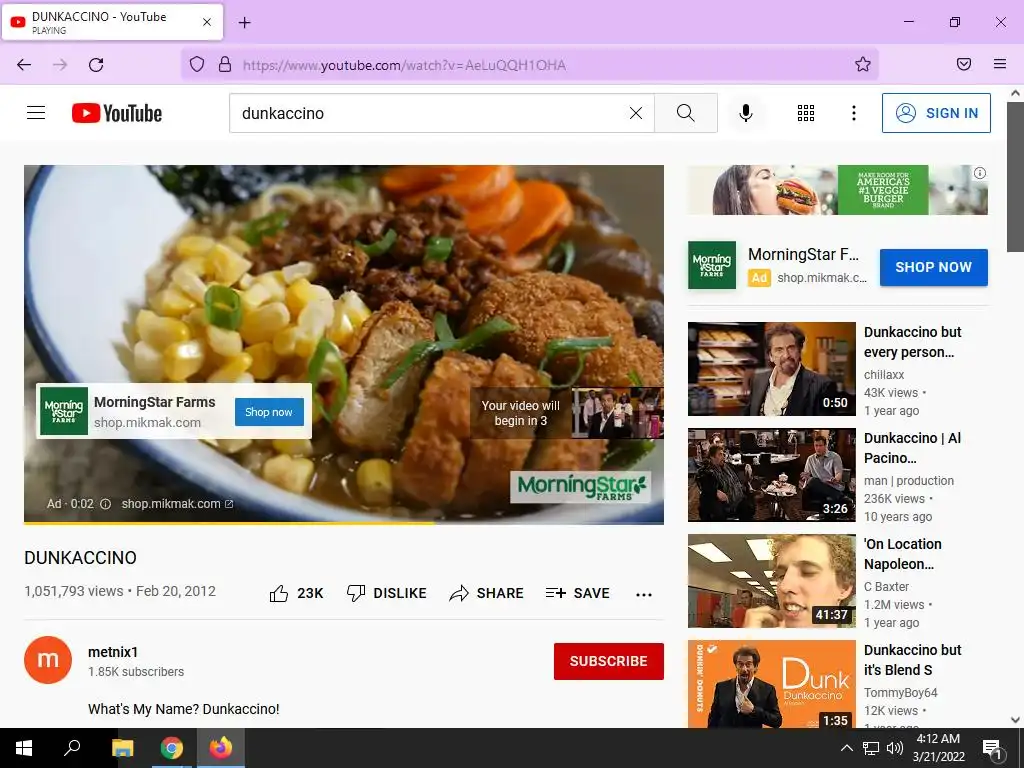The image size is (1024, 768).
Task: Visit shop.mikmak.com link in player
Action: coord(177,504)
